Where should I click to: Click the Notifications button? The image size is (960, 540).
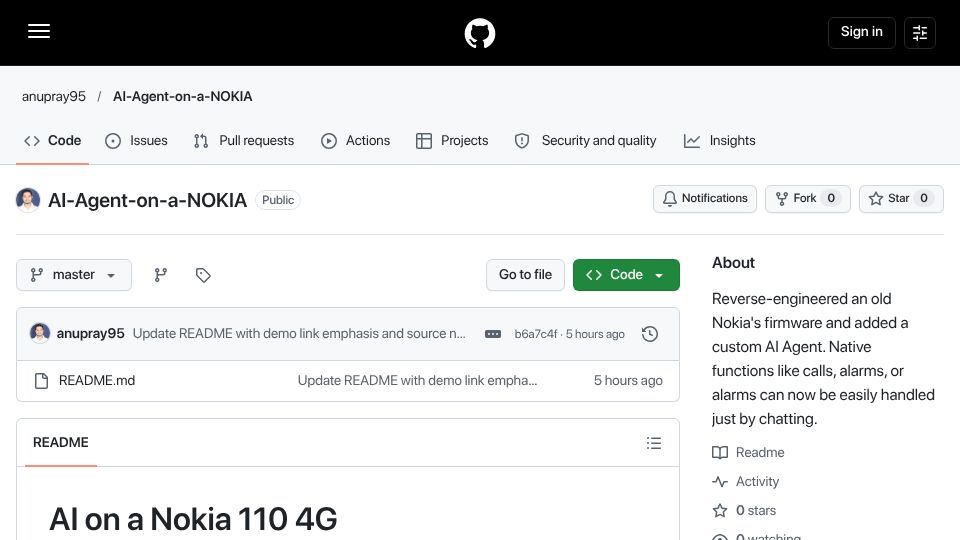point(705,198)
